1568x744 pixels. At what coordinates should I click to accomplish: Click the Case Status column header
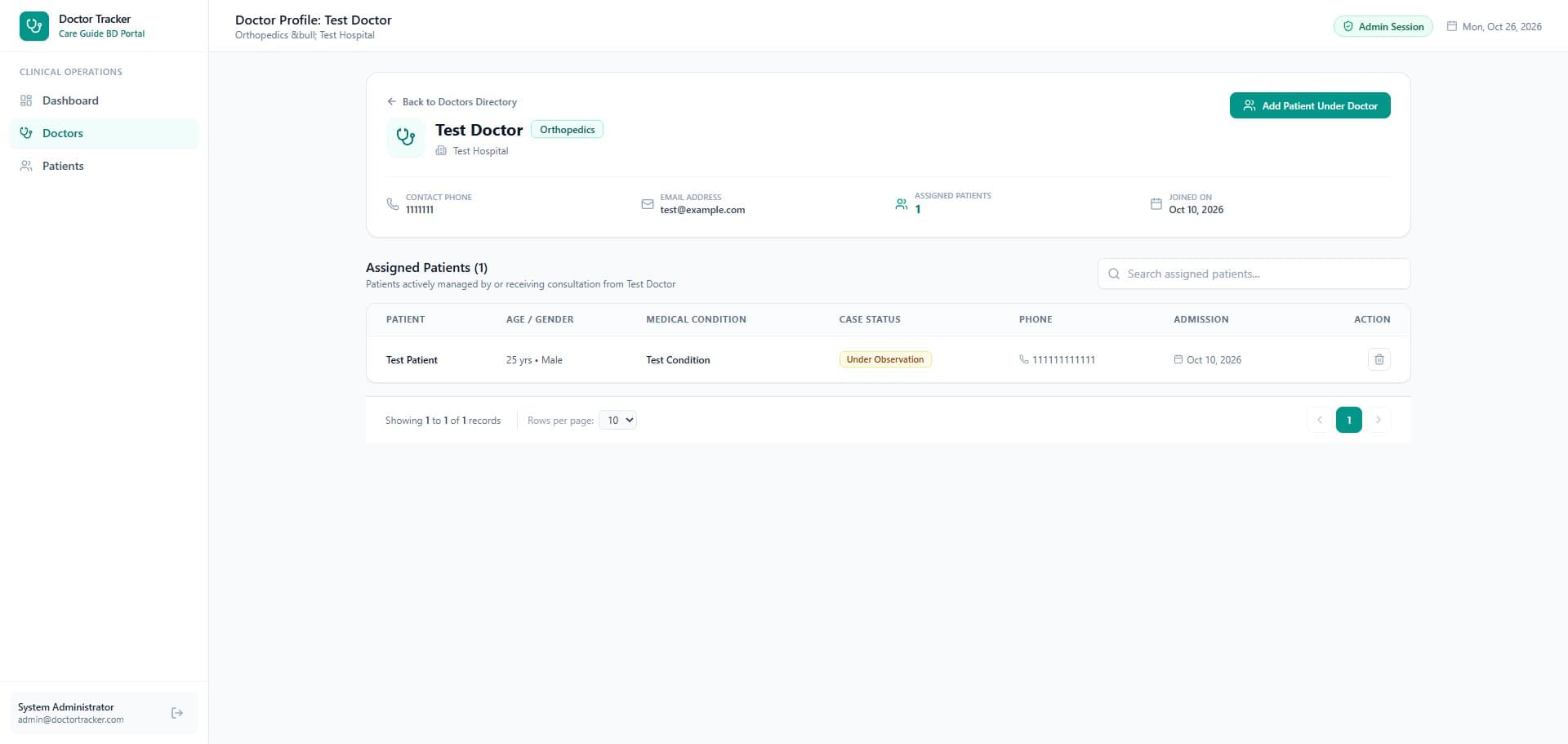coord(870,319)
